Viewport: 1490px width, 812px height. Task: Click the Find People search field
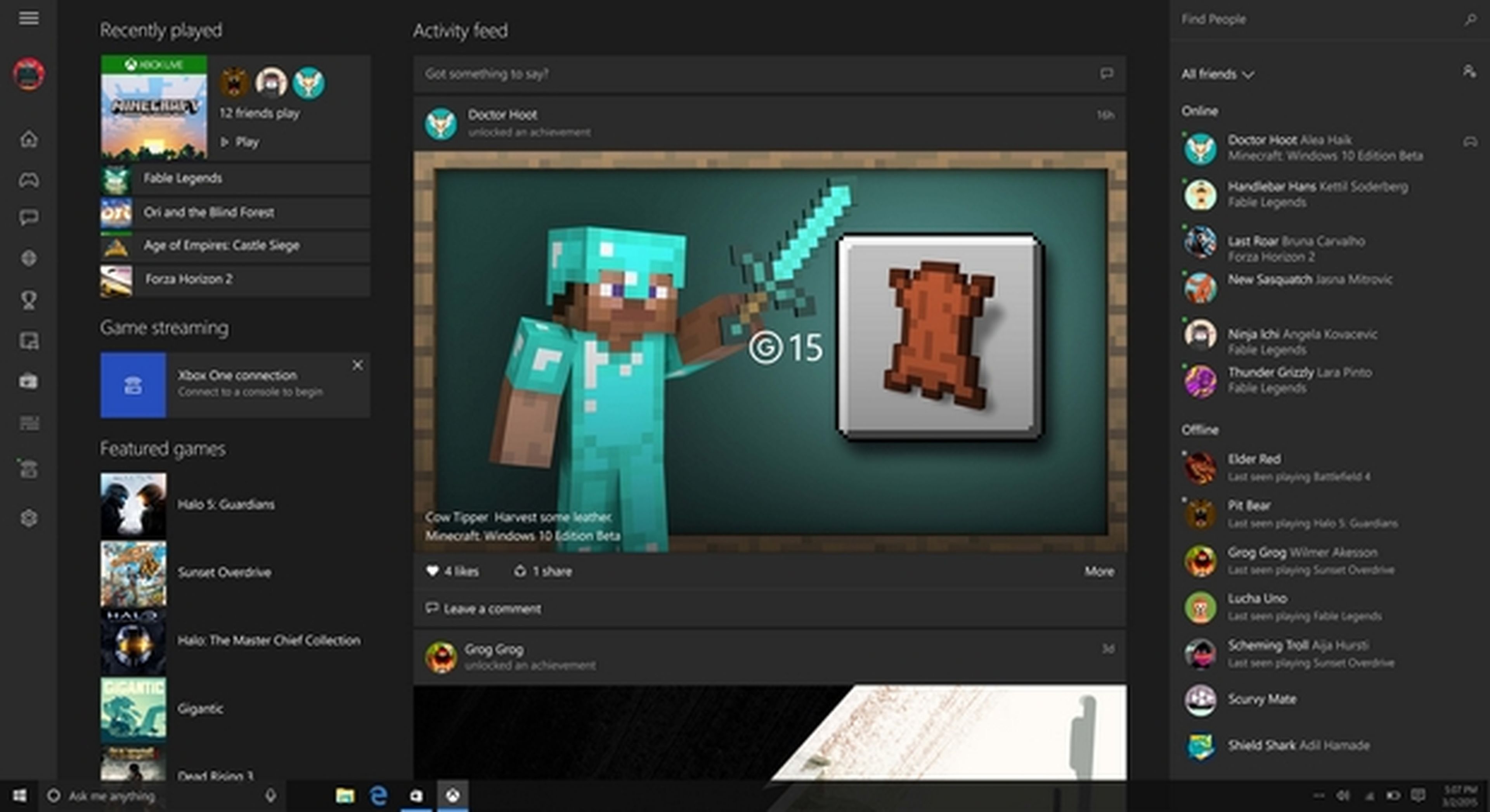point(1329,20)
